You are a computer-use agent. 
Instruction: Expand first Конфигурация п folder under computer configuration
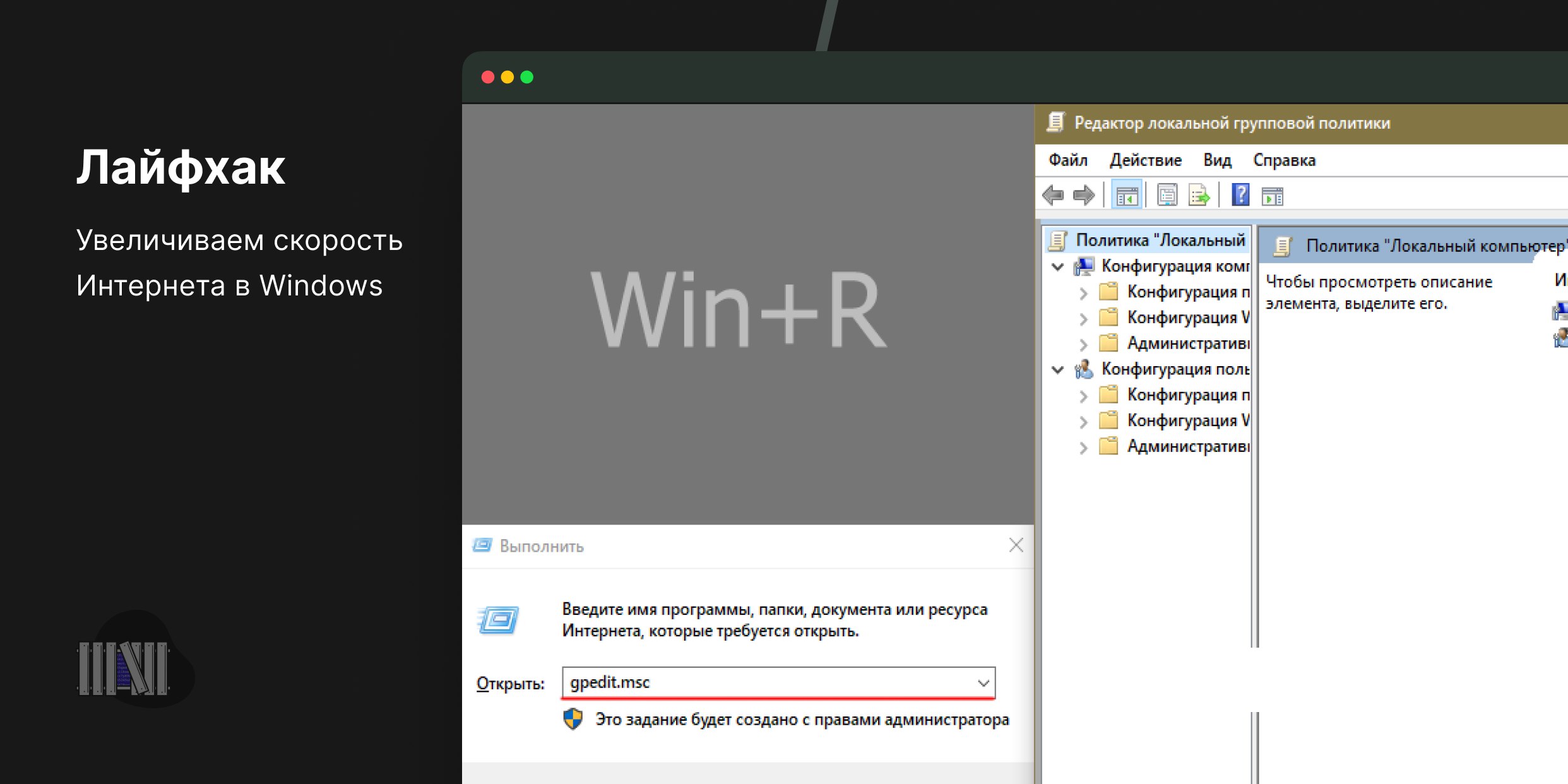tap(1084, 293)
